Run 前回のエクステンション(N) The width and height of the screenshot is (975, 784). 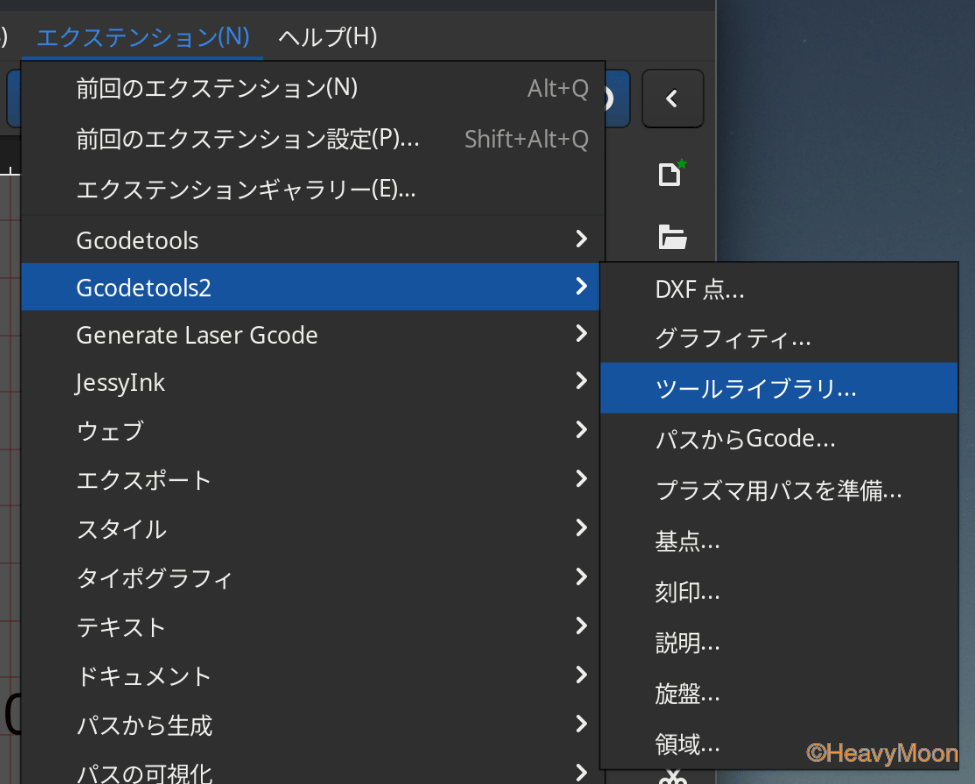[216, 88]
